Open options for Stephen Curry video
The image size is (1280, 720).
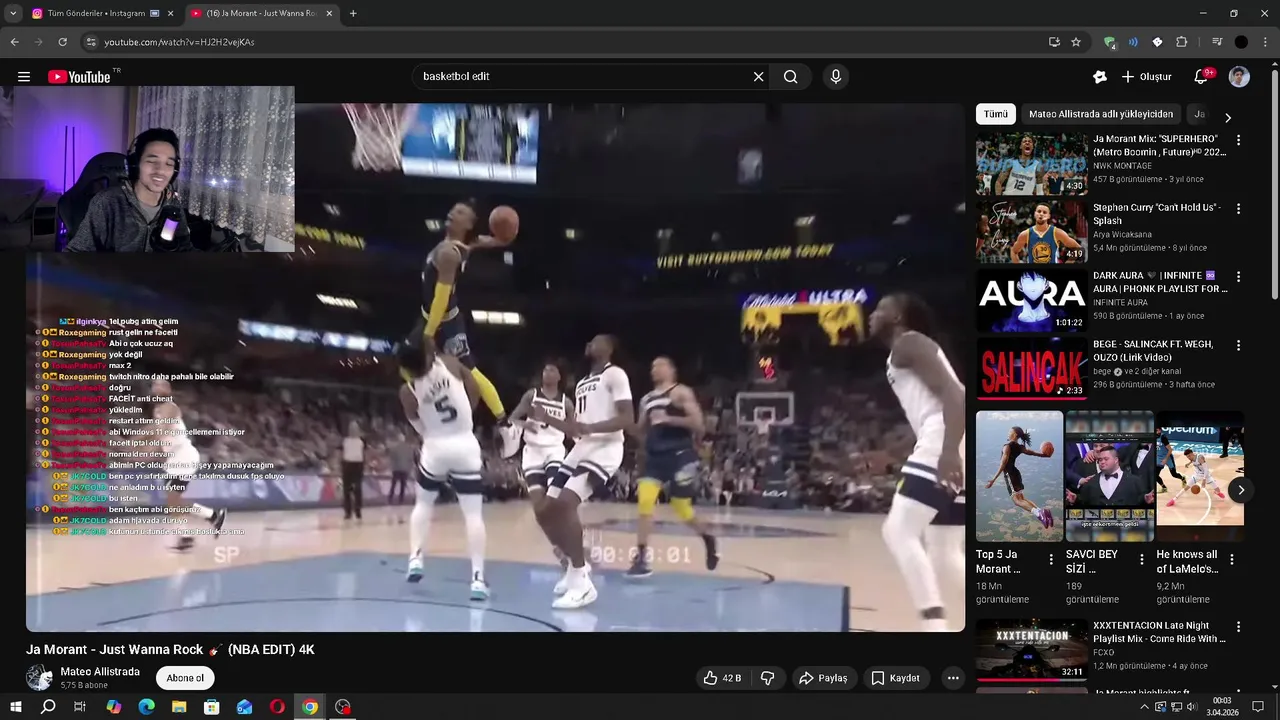[1238, 209]
